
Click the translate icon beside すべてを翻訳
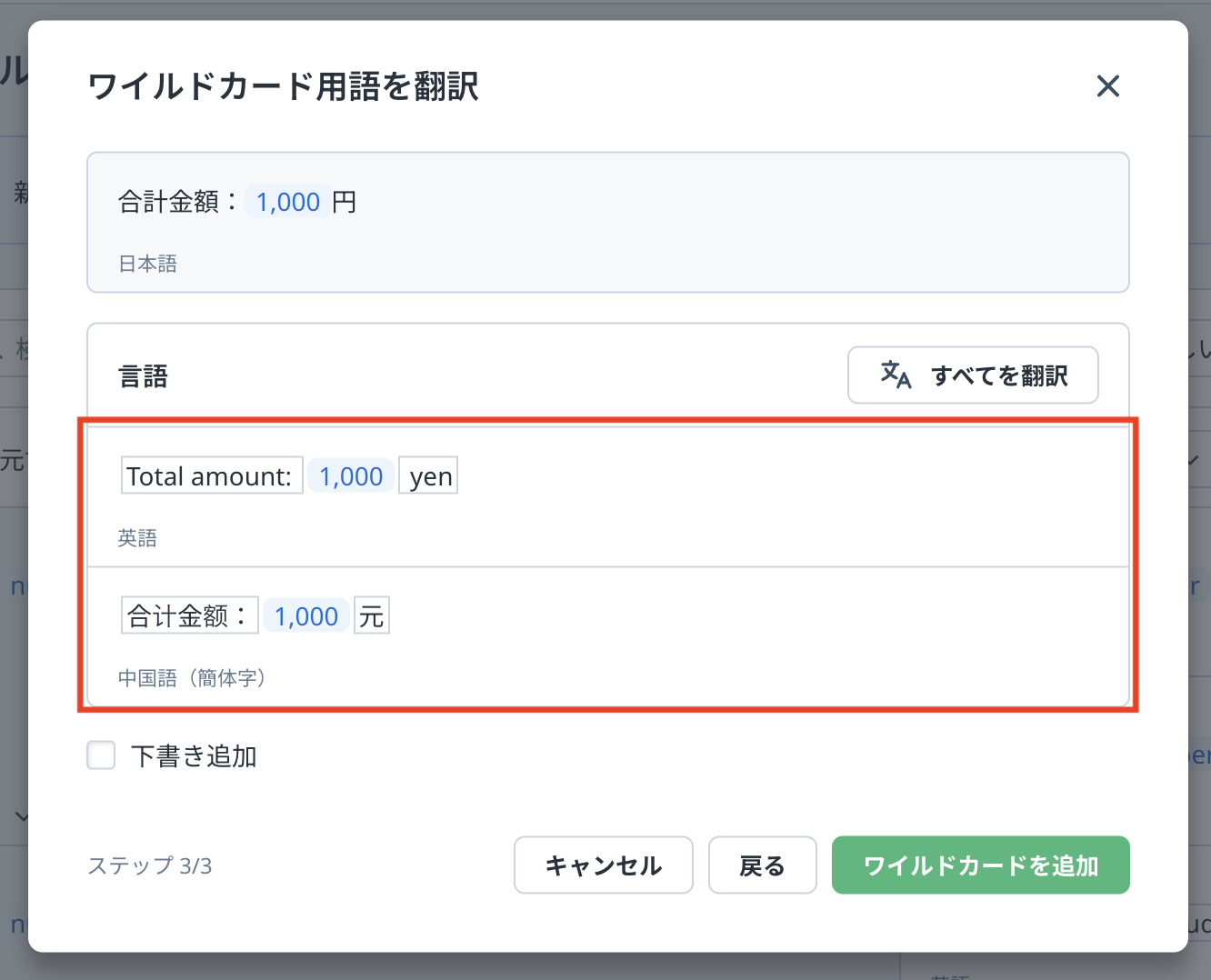point(896,375)
